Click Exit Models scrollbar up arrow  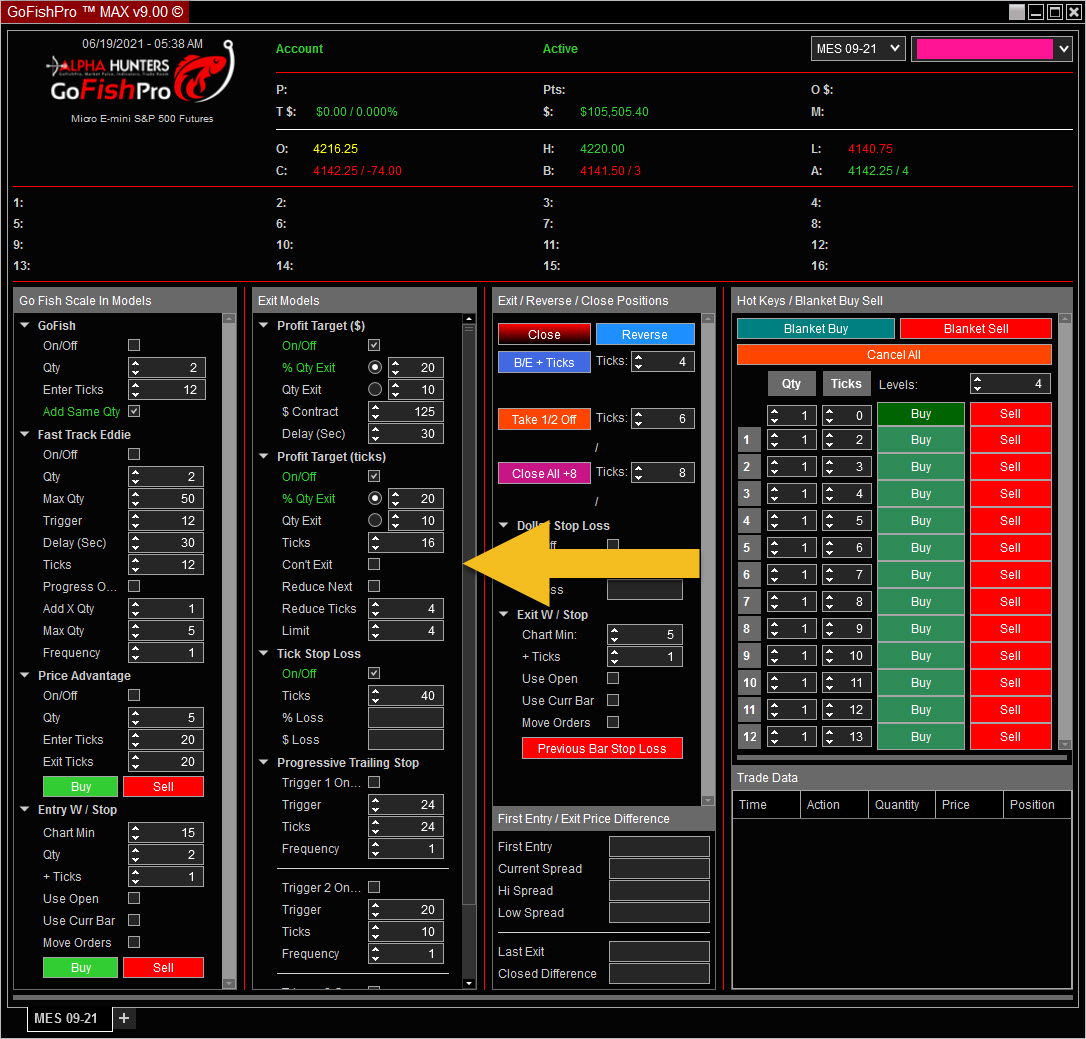(x=469, y=319)
